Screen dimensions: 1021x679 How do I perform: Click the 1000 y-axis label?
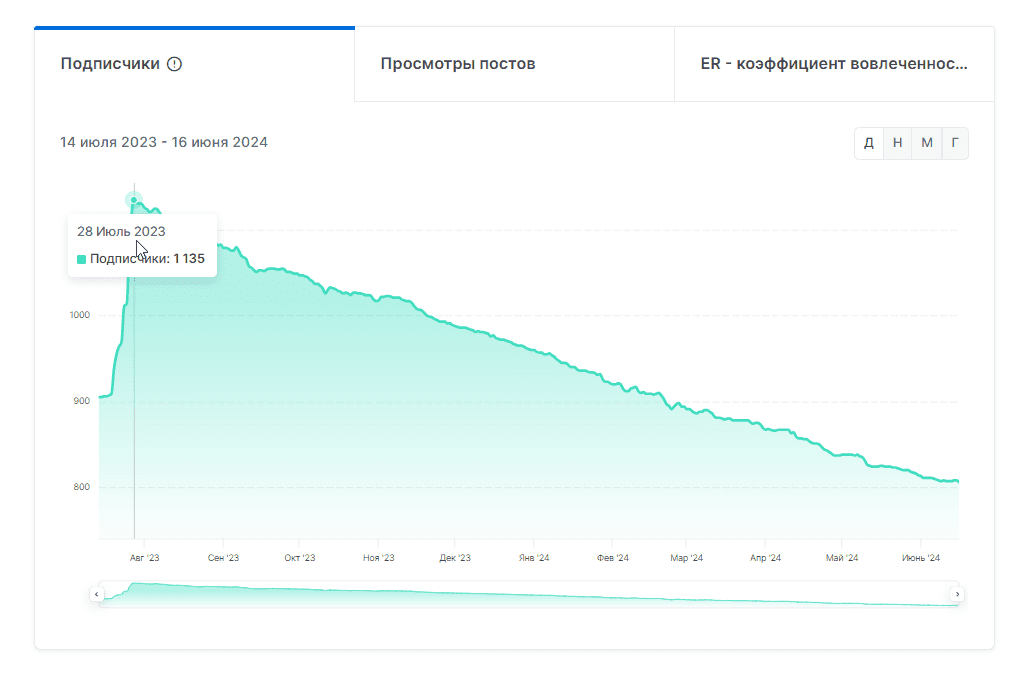tap(79, 315)
